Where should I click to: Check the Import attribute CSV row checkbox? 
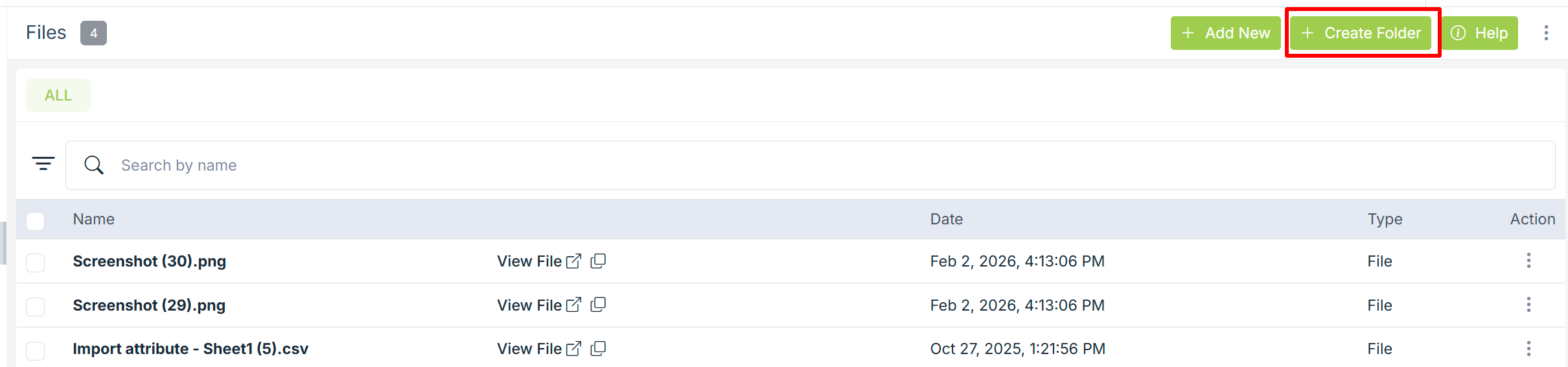36,350
